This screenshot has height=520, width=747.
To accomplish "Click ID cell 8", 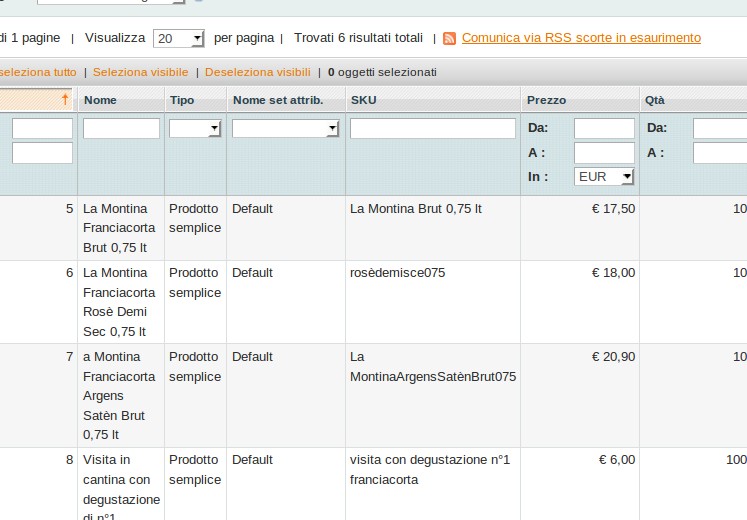I will [x=70, y=460].
